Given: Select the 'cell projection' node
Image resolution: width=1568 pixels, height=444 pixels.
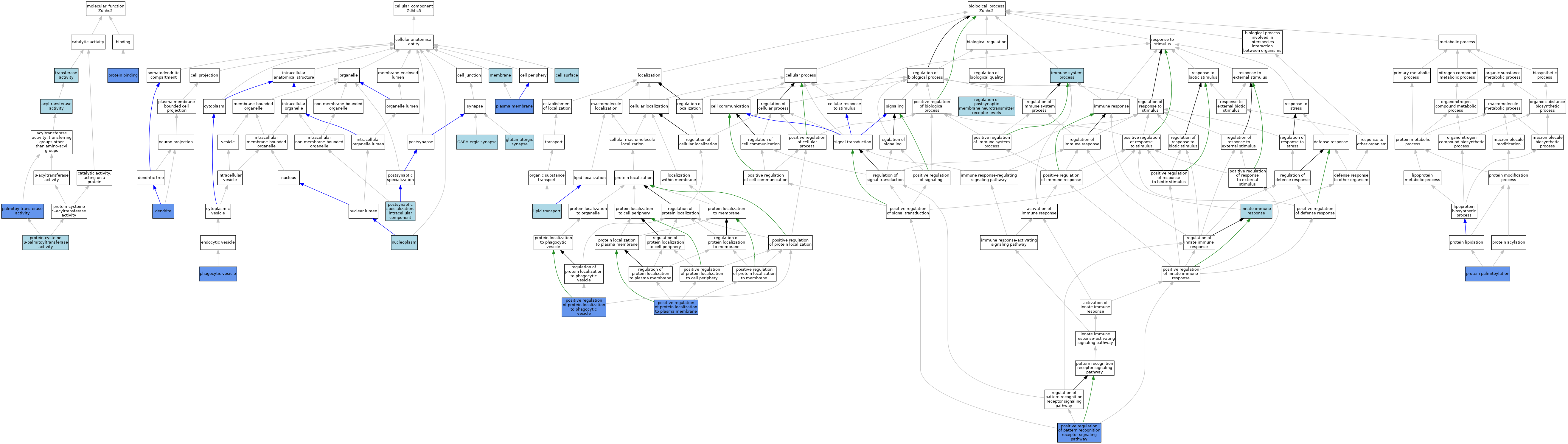Looking at the screenshot, I should pos(204,75).
